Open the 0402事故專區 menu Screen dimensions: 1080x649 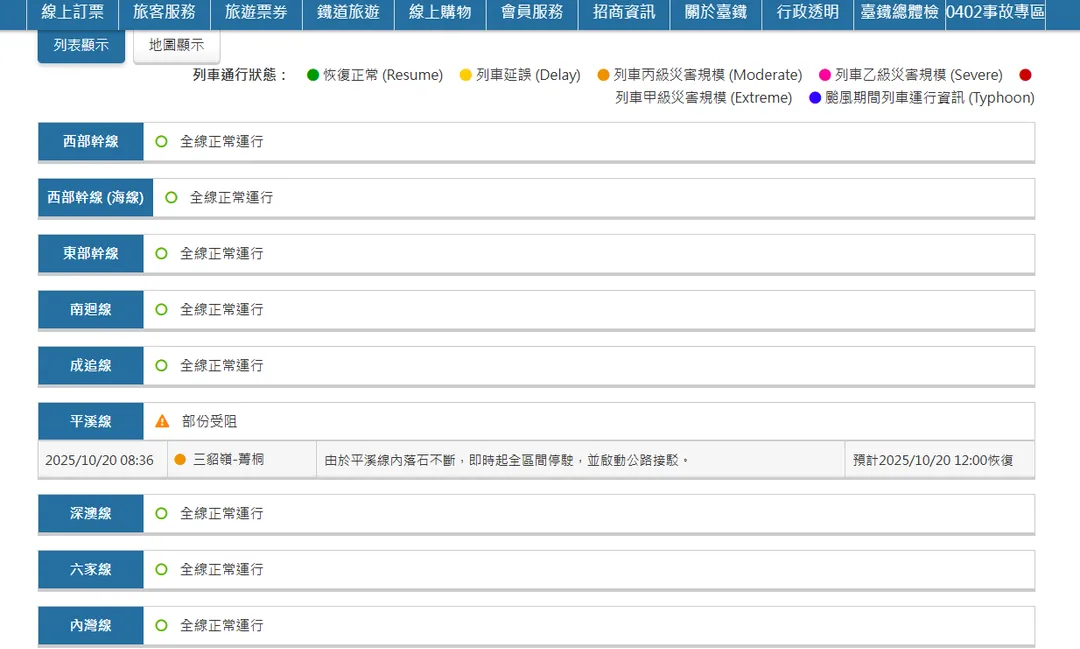(x=995, y=12)
